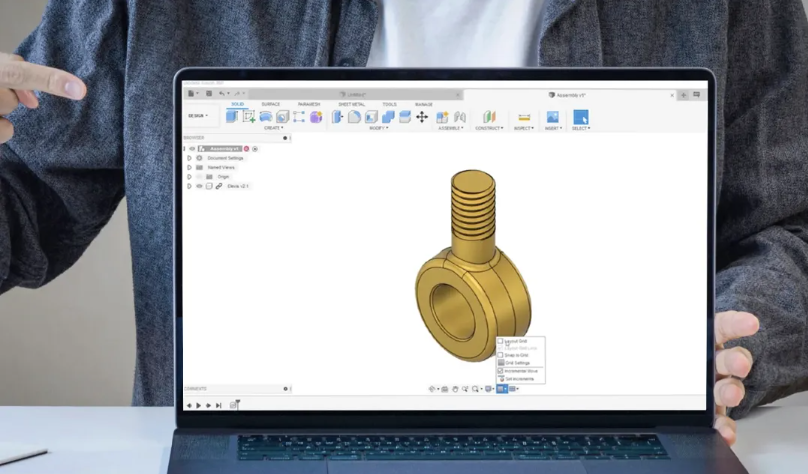Click the new design plus button
The height and width of the screenshot is (474, 808).
tap(683, 95)
